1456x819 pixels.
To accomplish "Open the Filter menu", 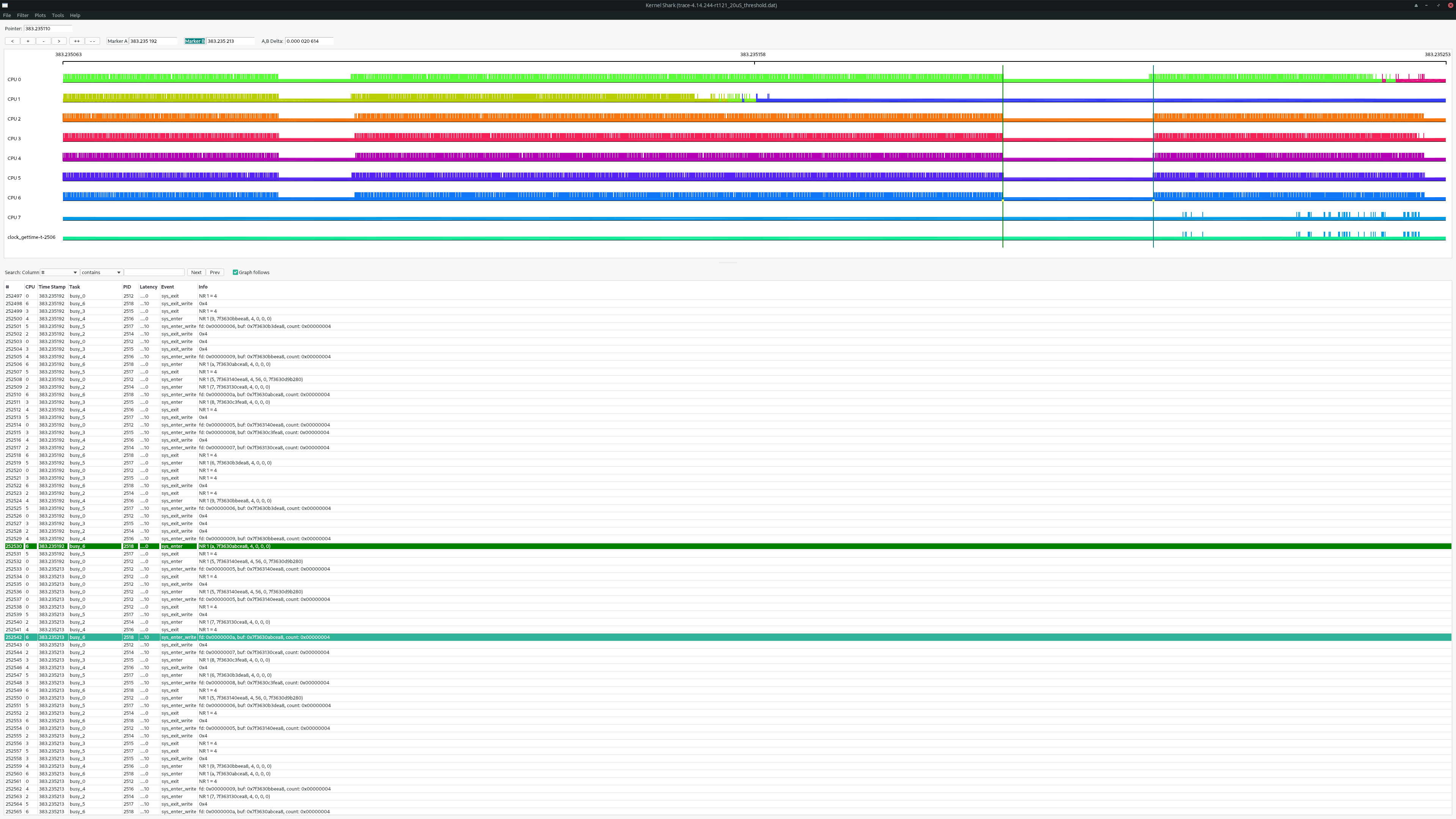I will (x=23, y=15).
